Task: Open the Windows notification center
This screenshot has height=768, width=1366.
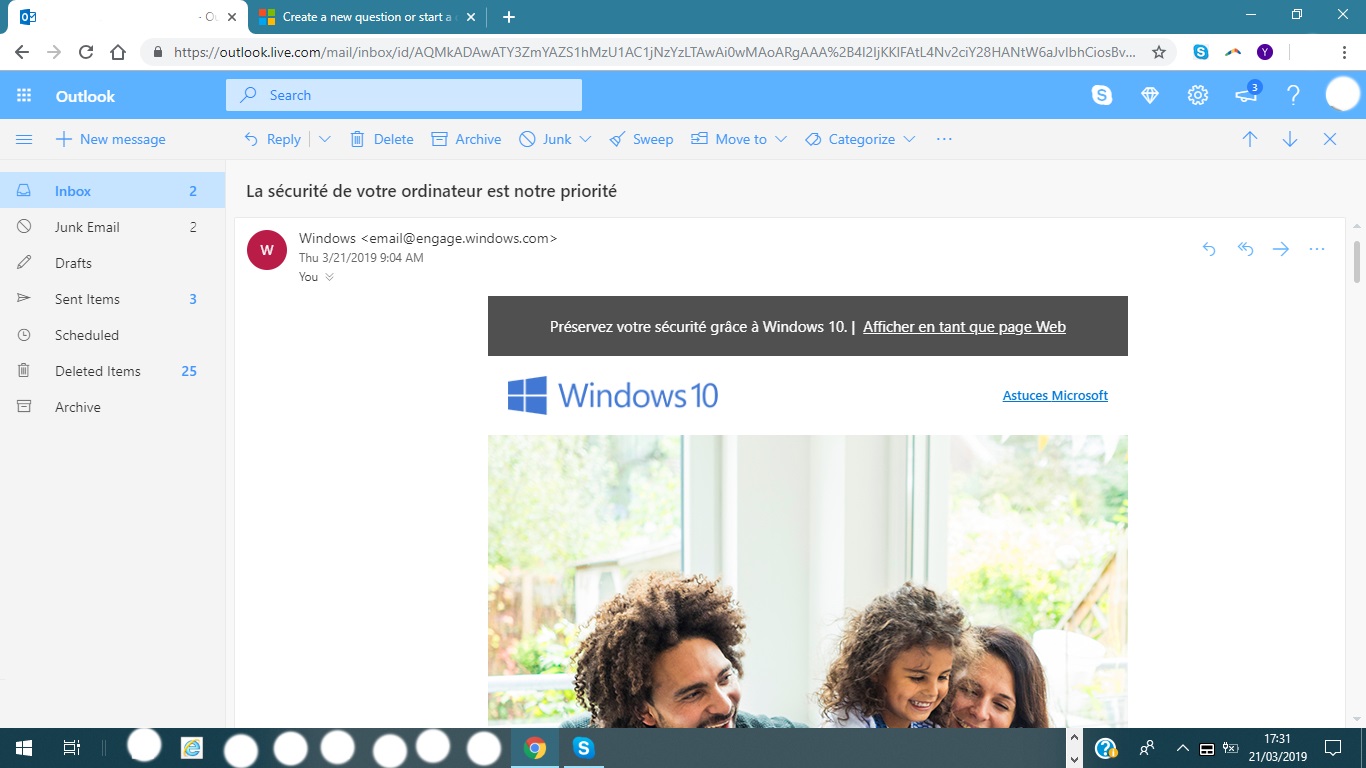Action: pos(1332,747)
